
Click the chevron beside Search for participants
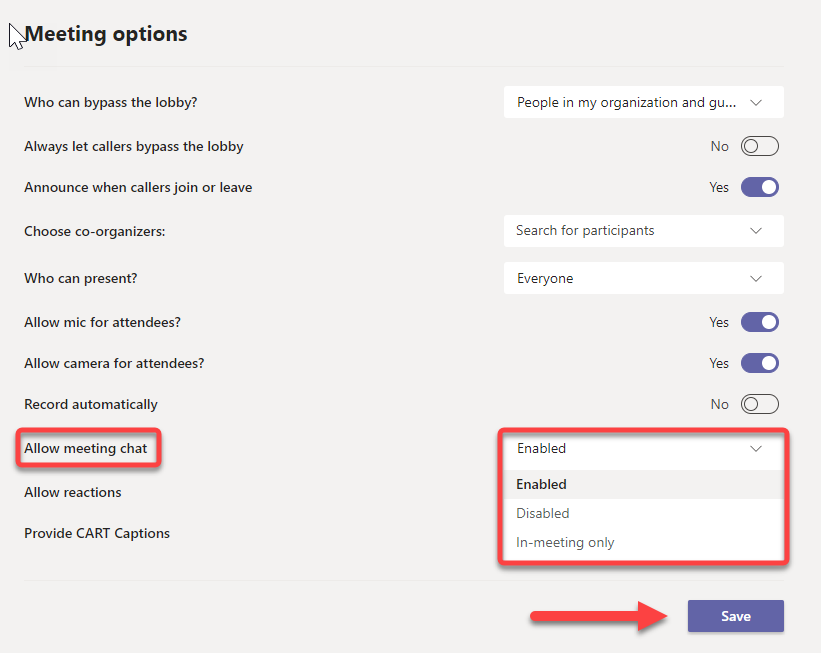pyautogui.click(x=756, y=230)
